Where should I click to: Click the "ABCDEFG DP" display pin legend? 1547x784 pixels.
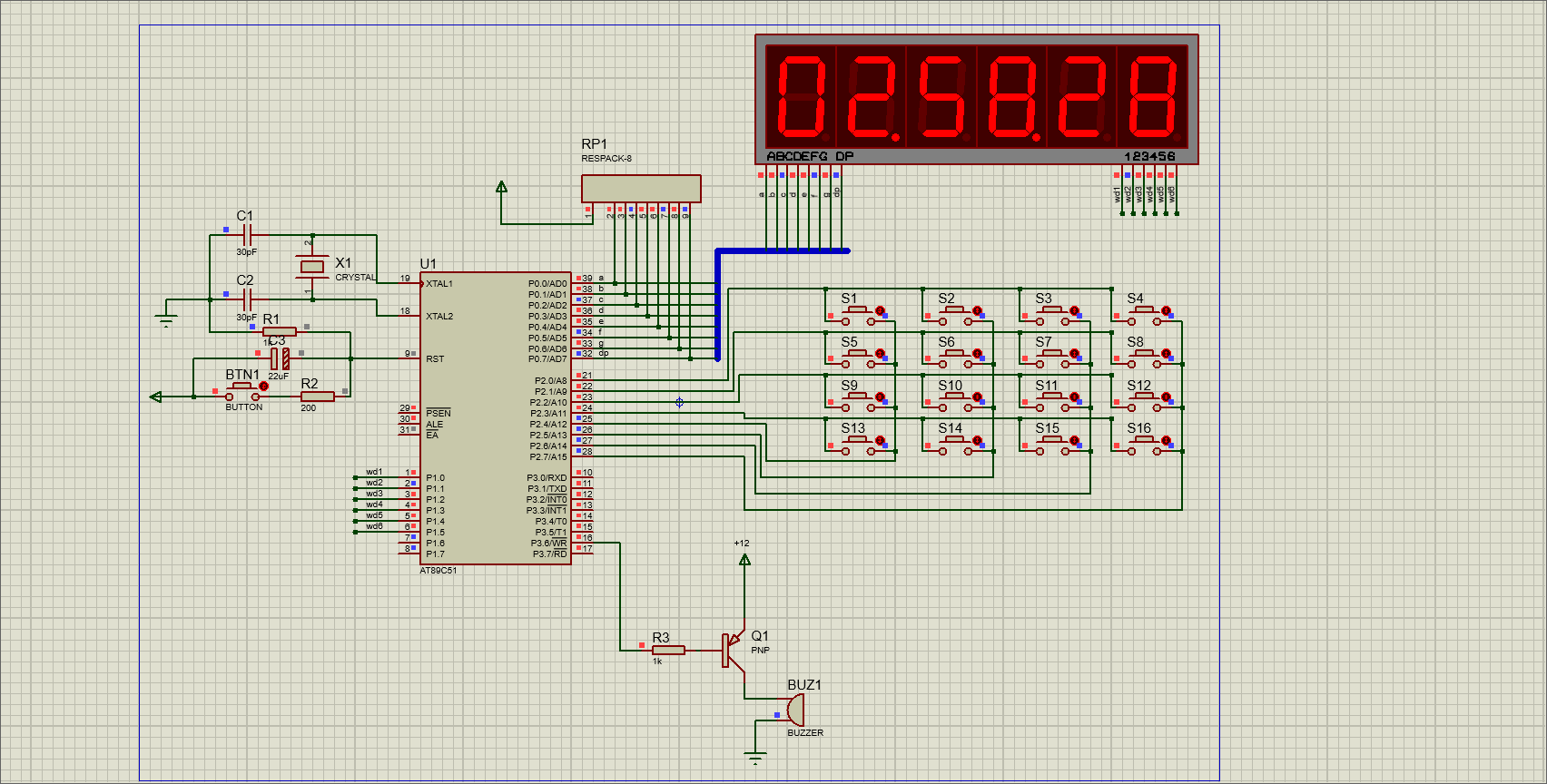tap(811, 156)
